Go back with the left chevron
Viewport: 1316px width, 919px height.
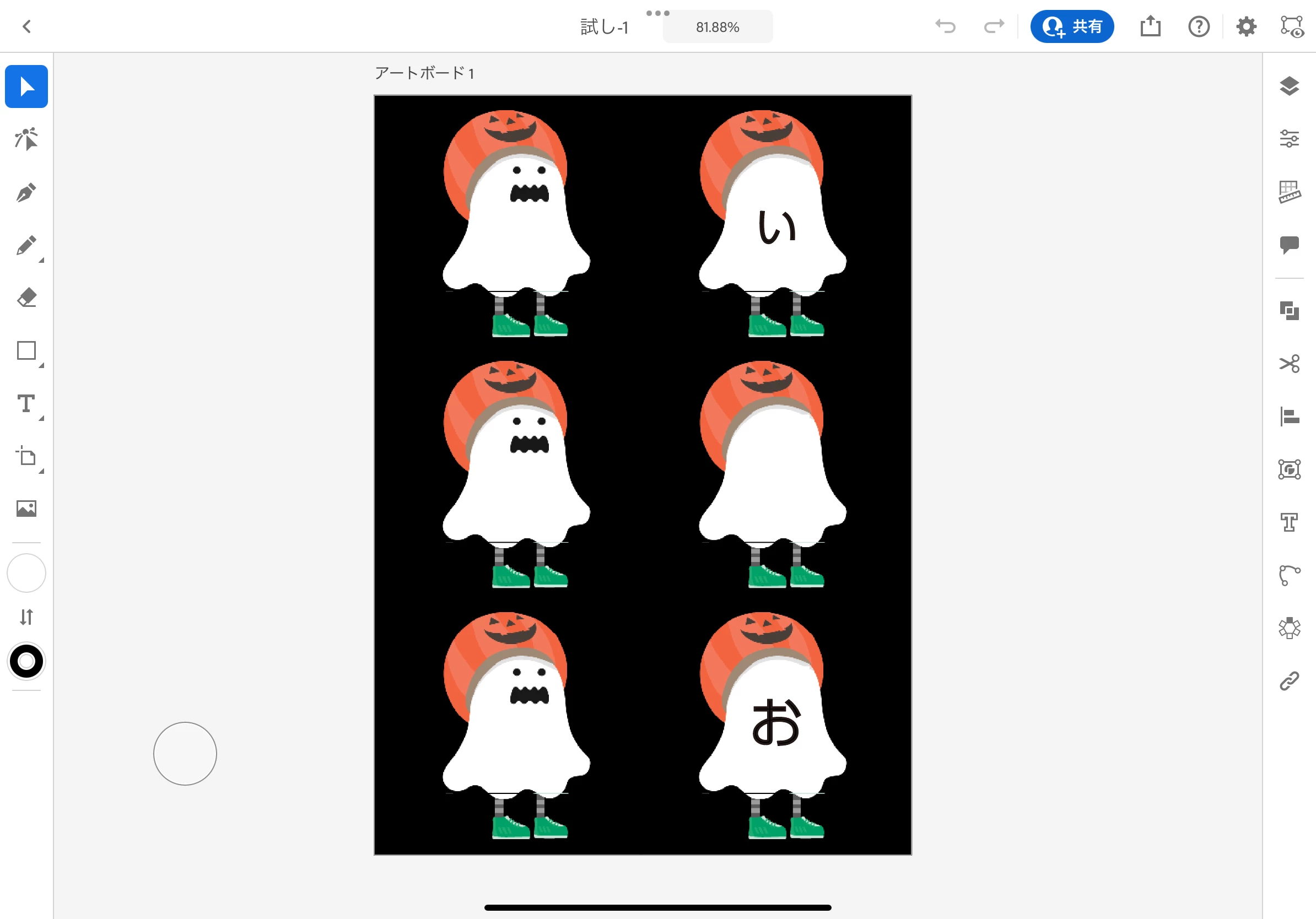26,26
